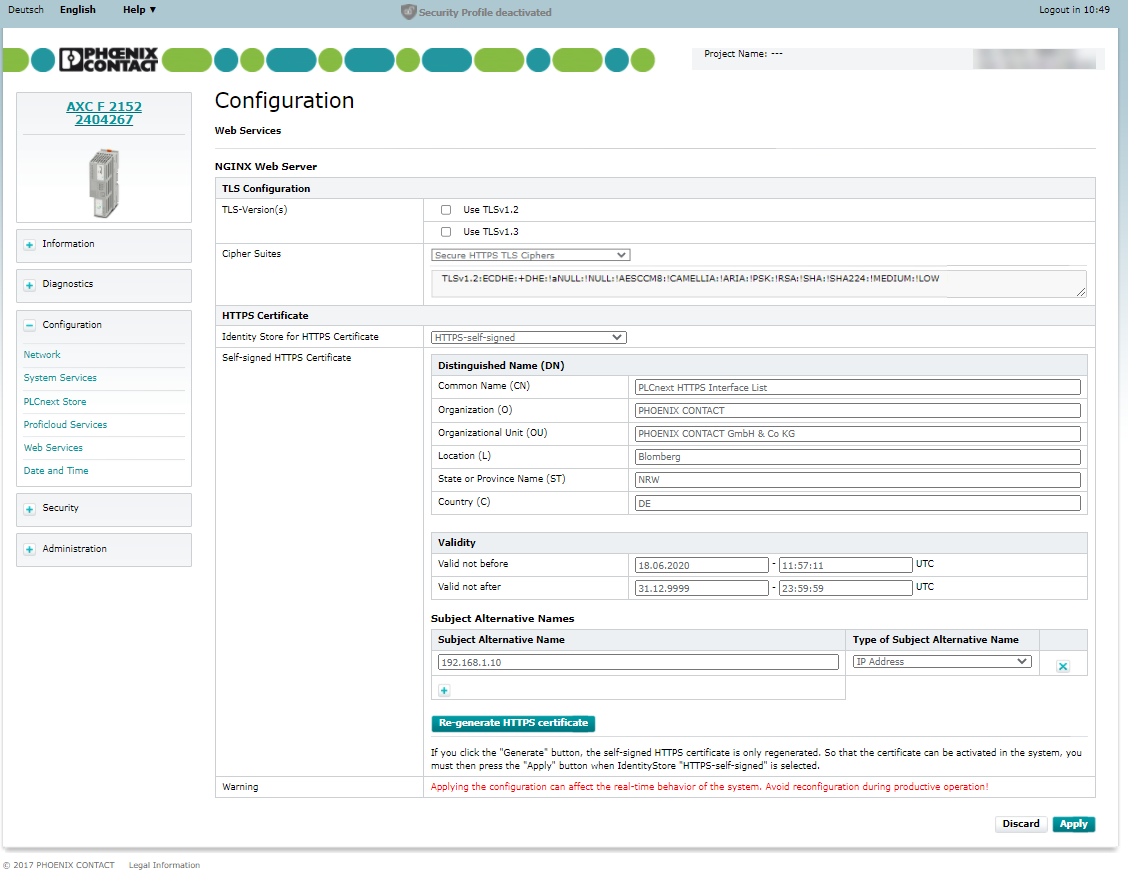Image resolution: width=1128 pixels, height=878 pixels.
Task: Enable the Use TLSv1.3 checkbox
Action: pyautogui.click(x=446, y=232)
